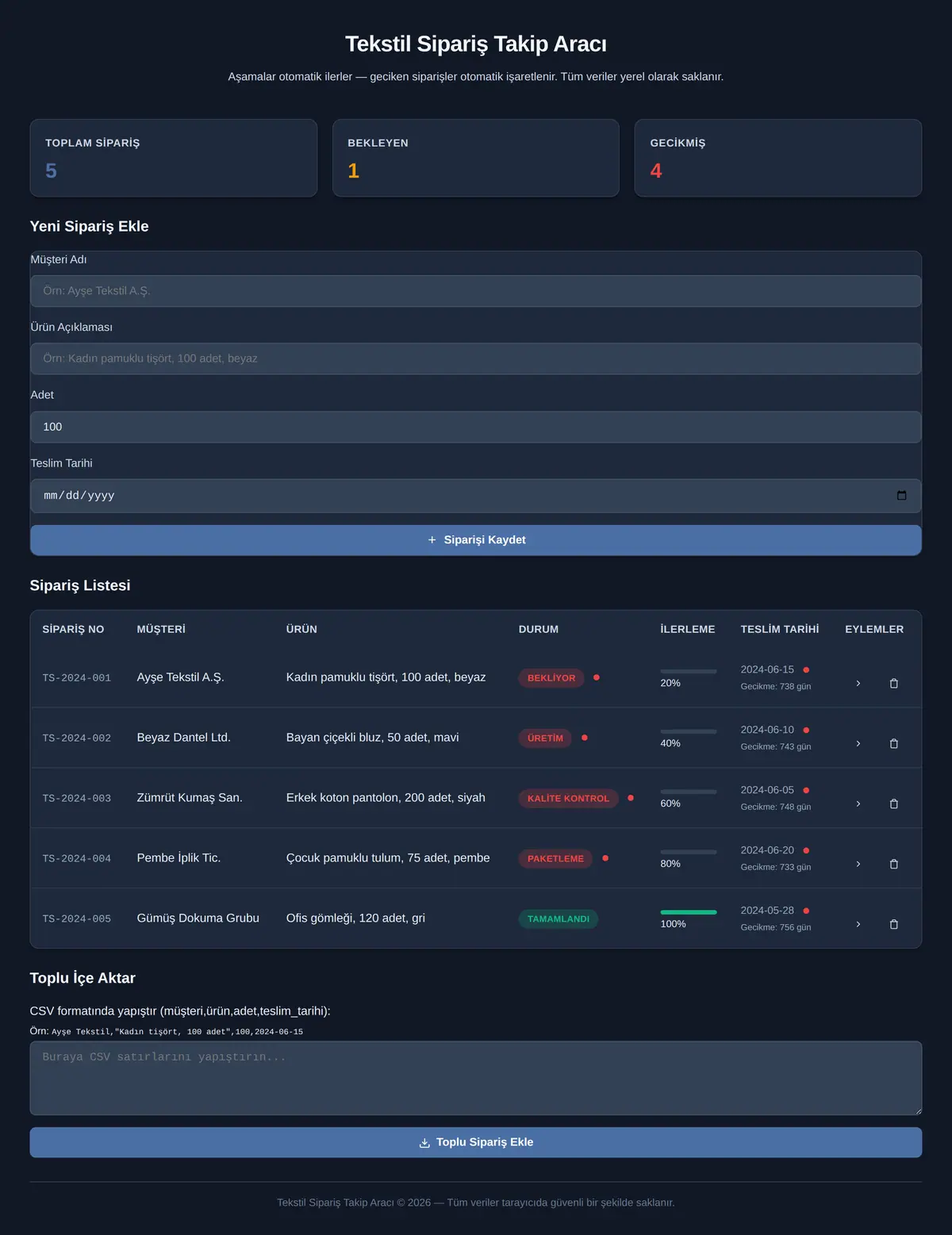Click the Gecikme: 756 gün text
This screenshot has height=1235, width=952.
pyautogui.click(x=776, y=927)
